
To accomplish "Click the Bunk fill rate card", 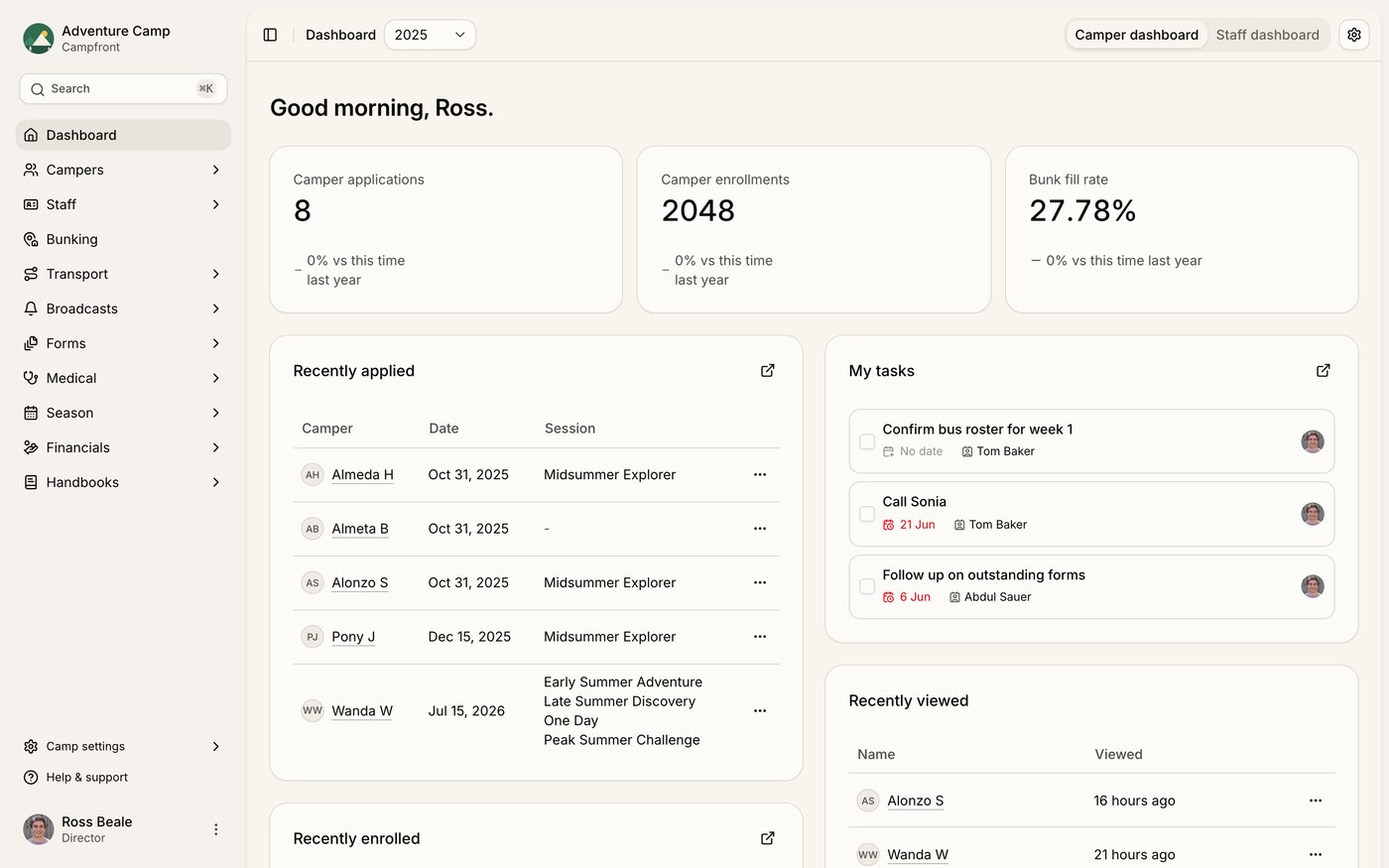I will [1182, 229].
